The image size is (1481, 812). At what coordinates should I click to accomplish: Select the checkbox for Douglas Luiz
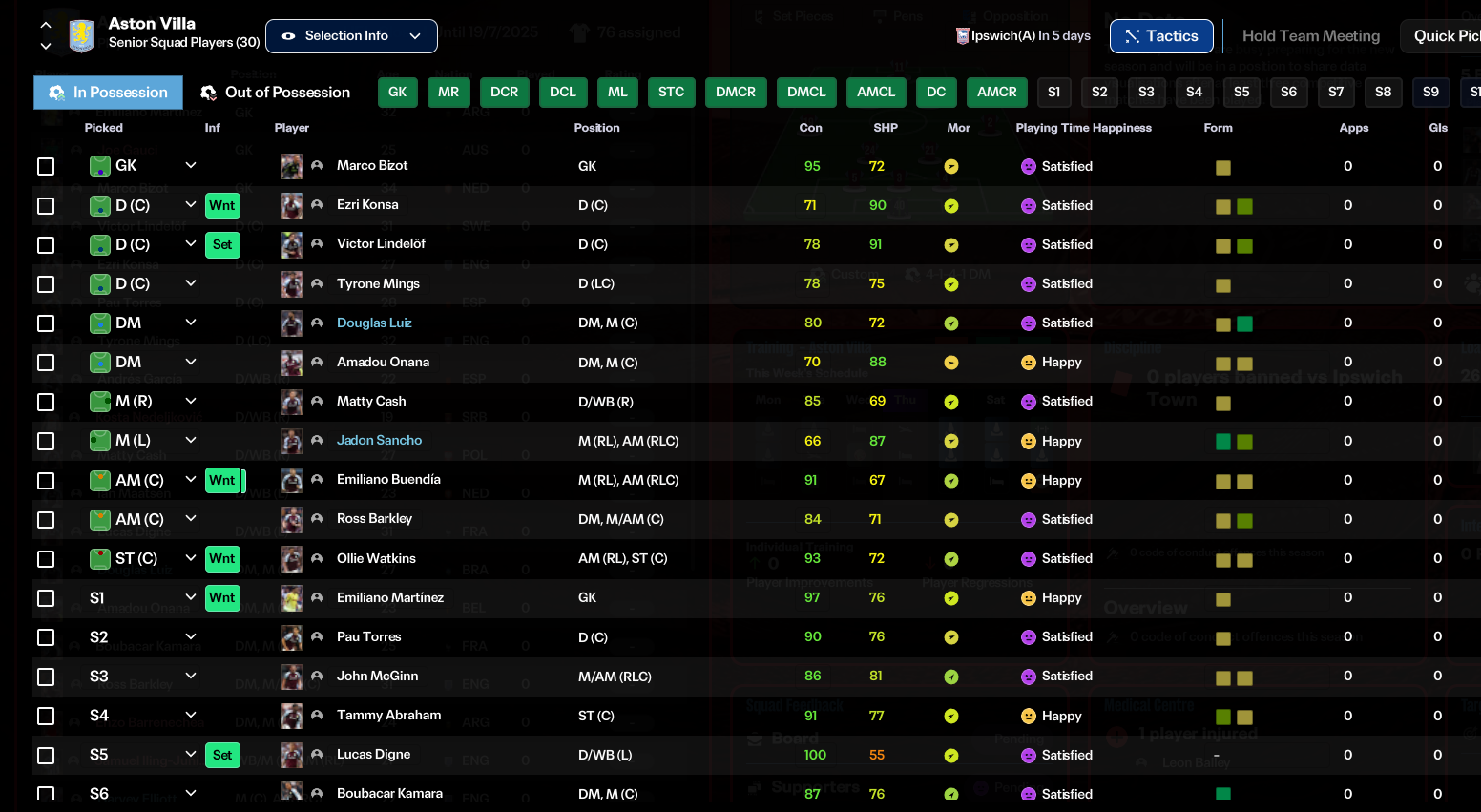coord(46,323)
